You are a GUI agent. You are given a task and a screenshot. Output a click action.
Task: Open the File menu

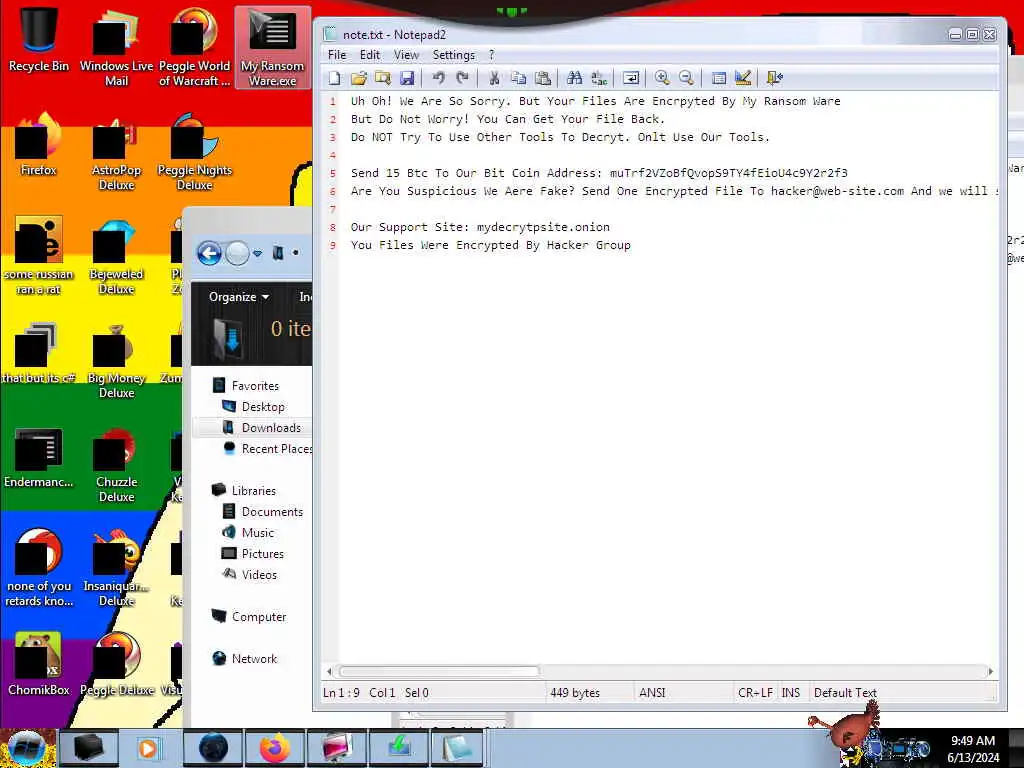point(337,55)
